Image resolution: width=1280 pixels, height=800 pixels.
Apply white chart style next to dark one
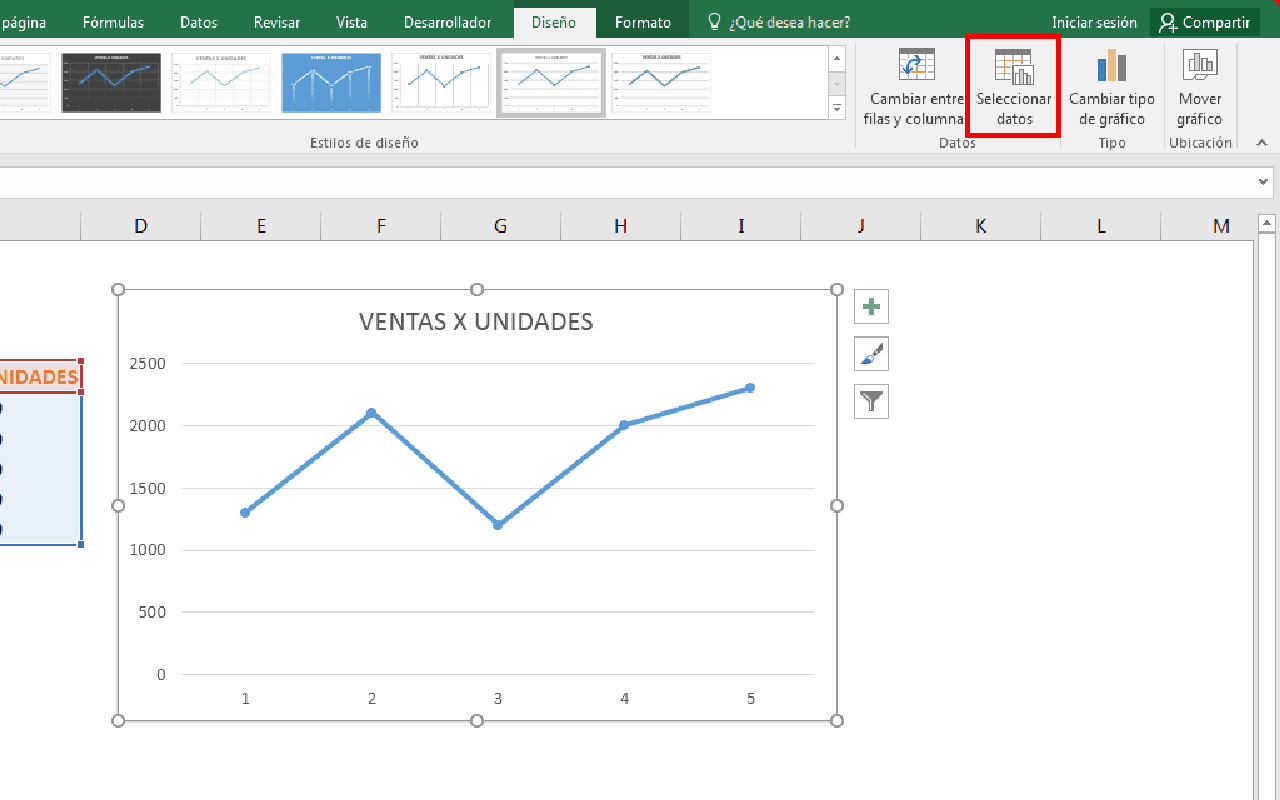click(221, 83)
